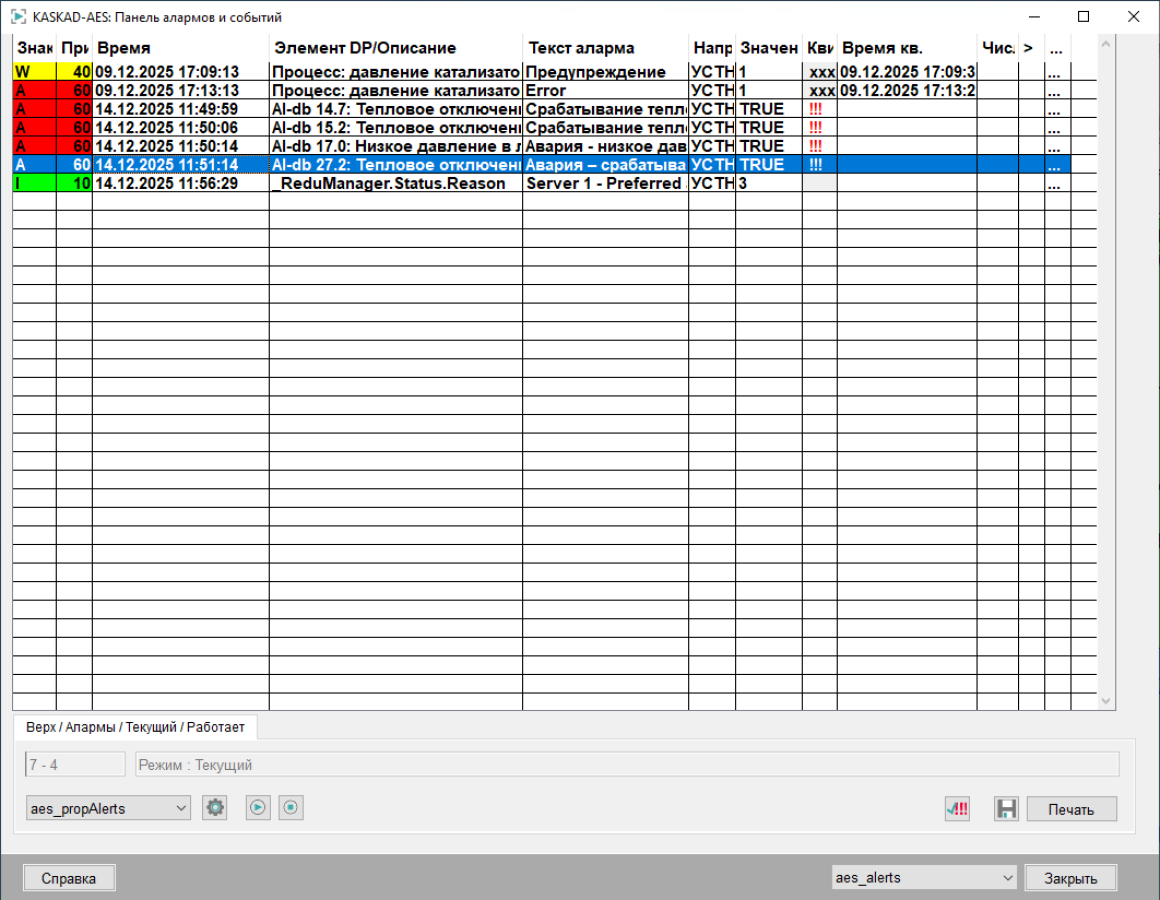Close the panel using Закрыть button

click(x=1070, y=878)
